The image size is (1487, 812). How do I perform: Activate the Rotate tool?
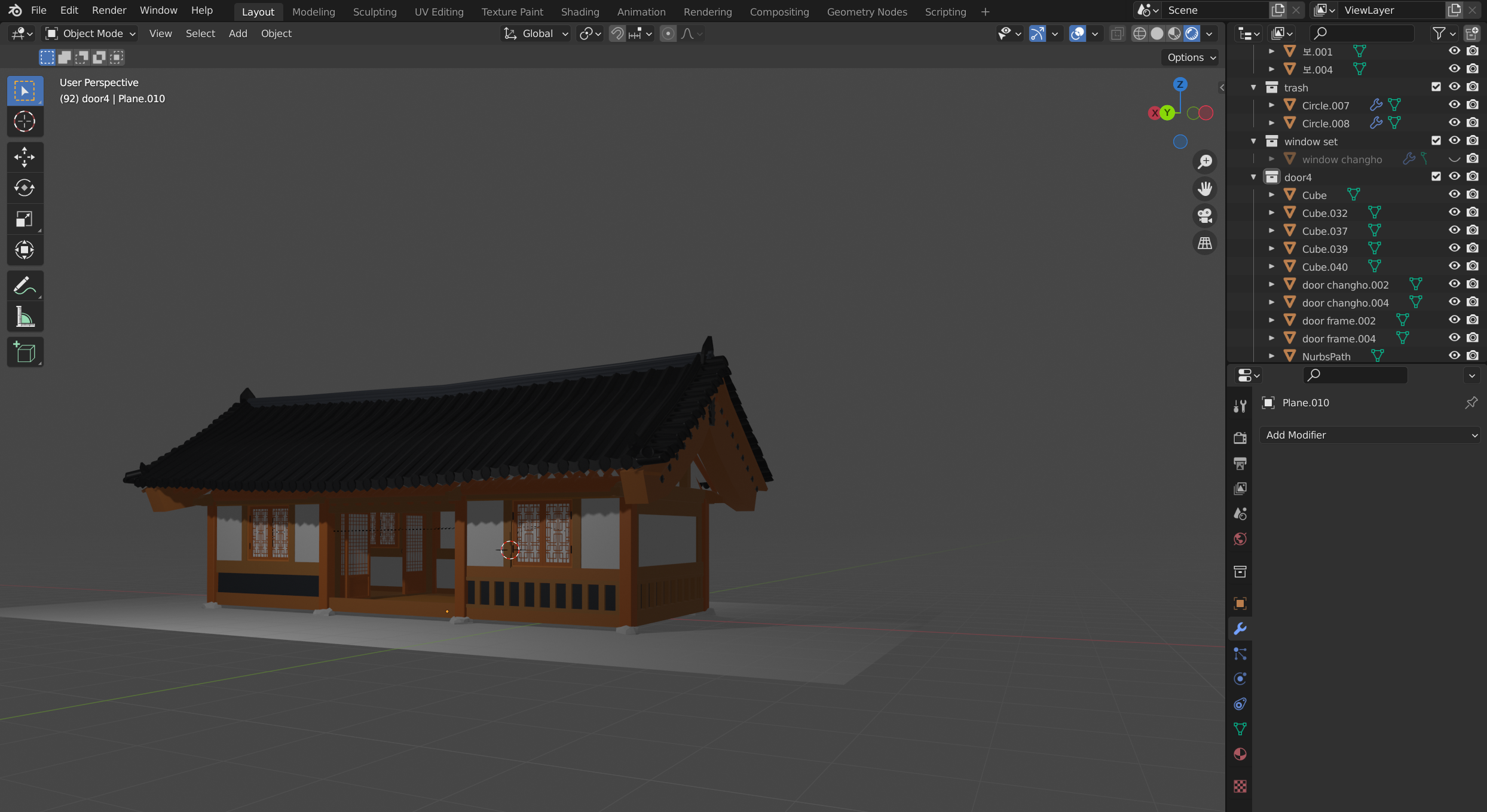click(25, 188)
